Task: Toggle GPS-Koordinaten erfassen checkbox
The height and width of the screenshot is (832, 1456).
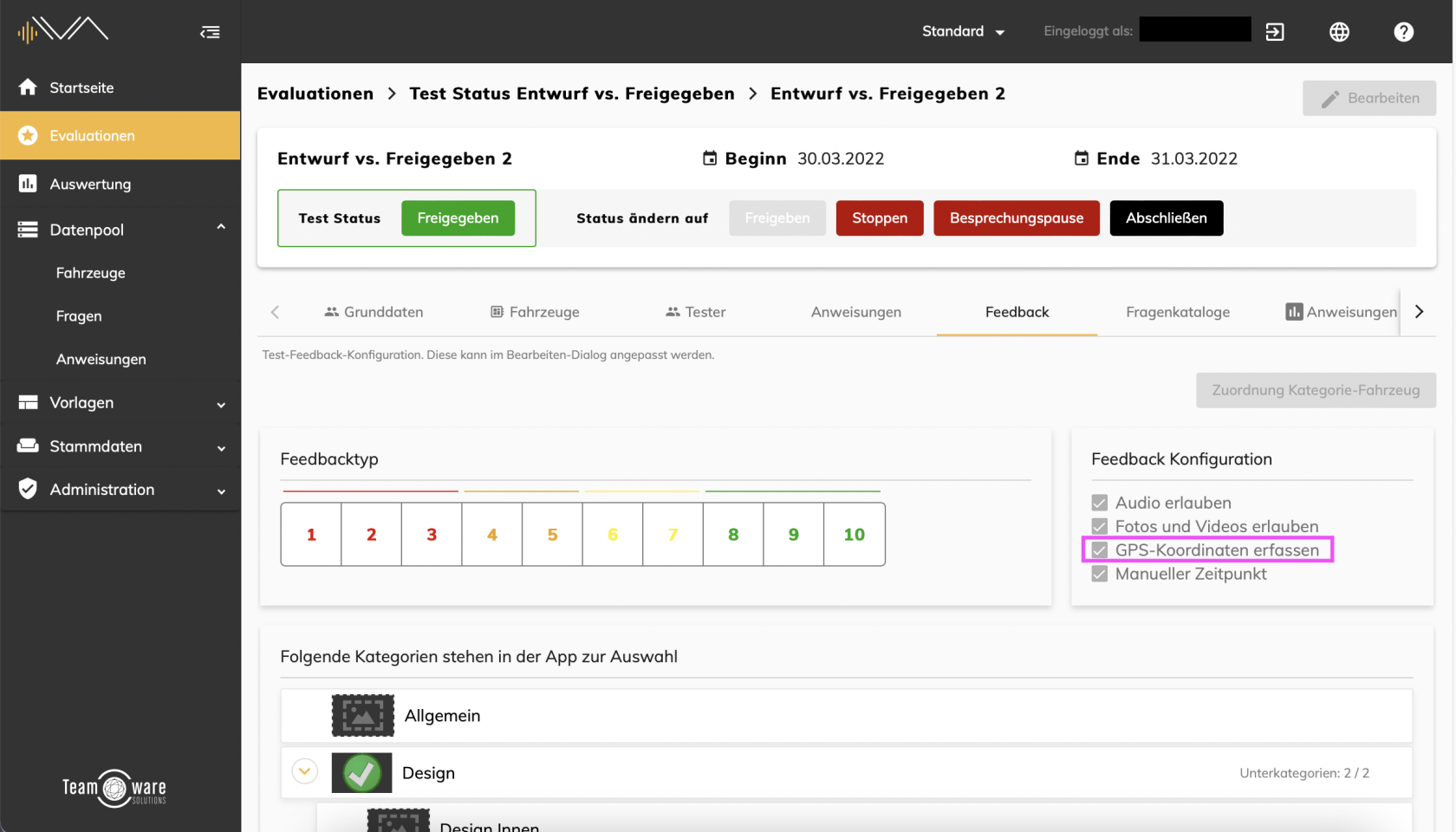Action: click(1100, 549)
